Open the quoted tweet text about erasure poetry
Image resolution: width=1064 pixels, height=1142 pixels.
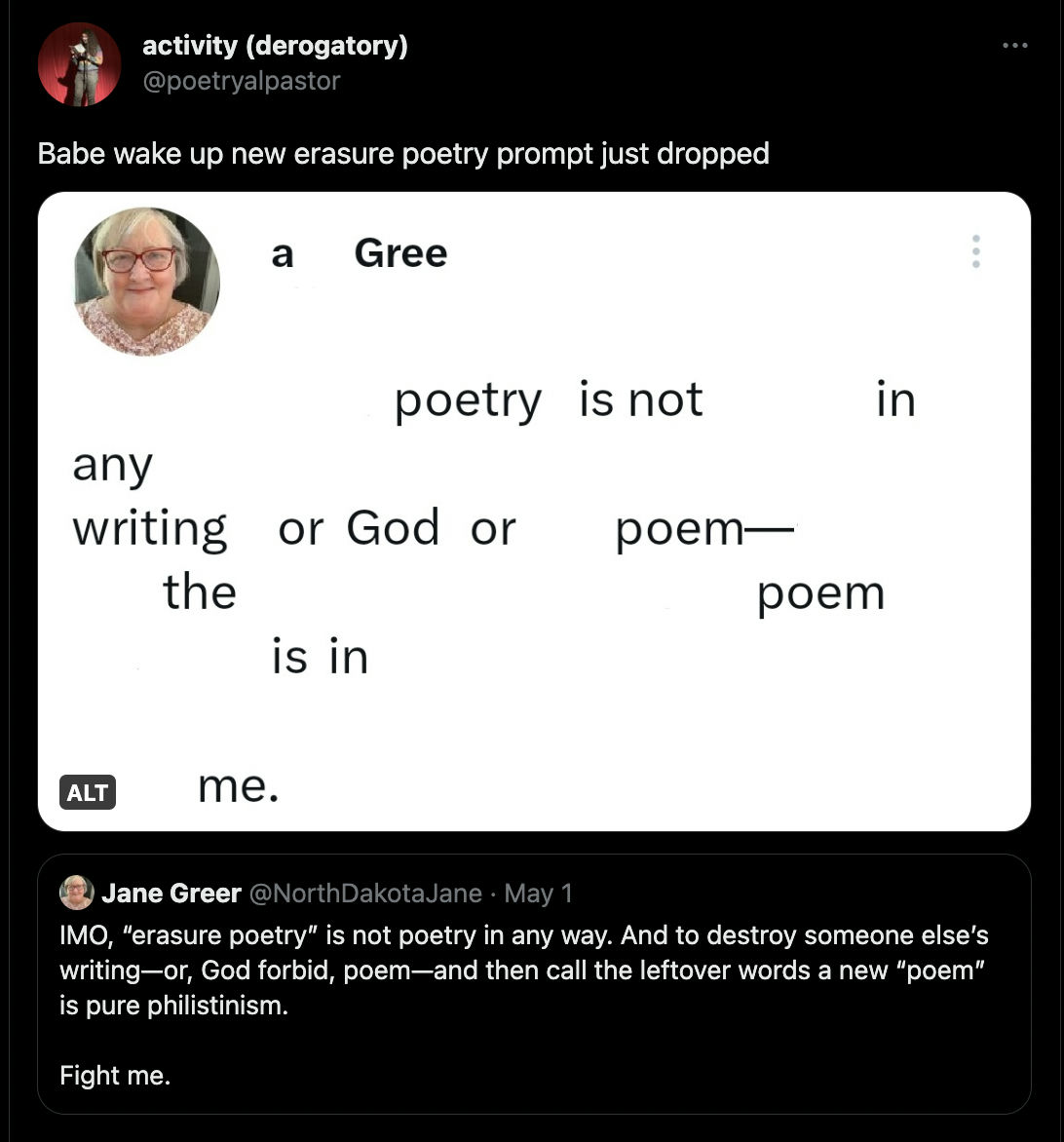click(x=523, y=971)
